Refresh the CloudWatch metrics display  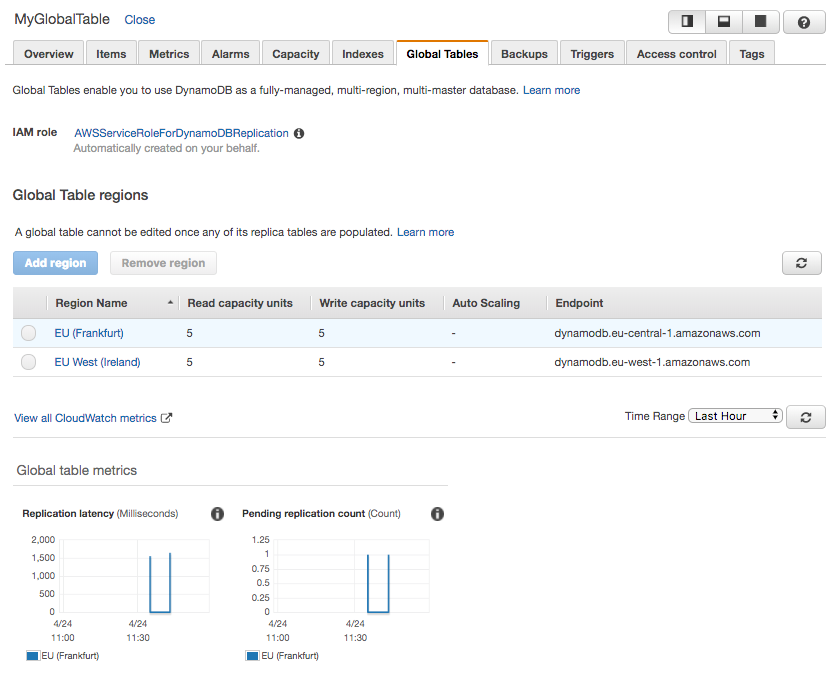806,416
